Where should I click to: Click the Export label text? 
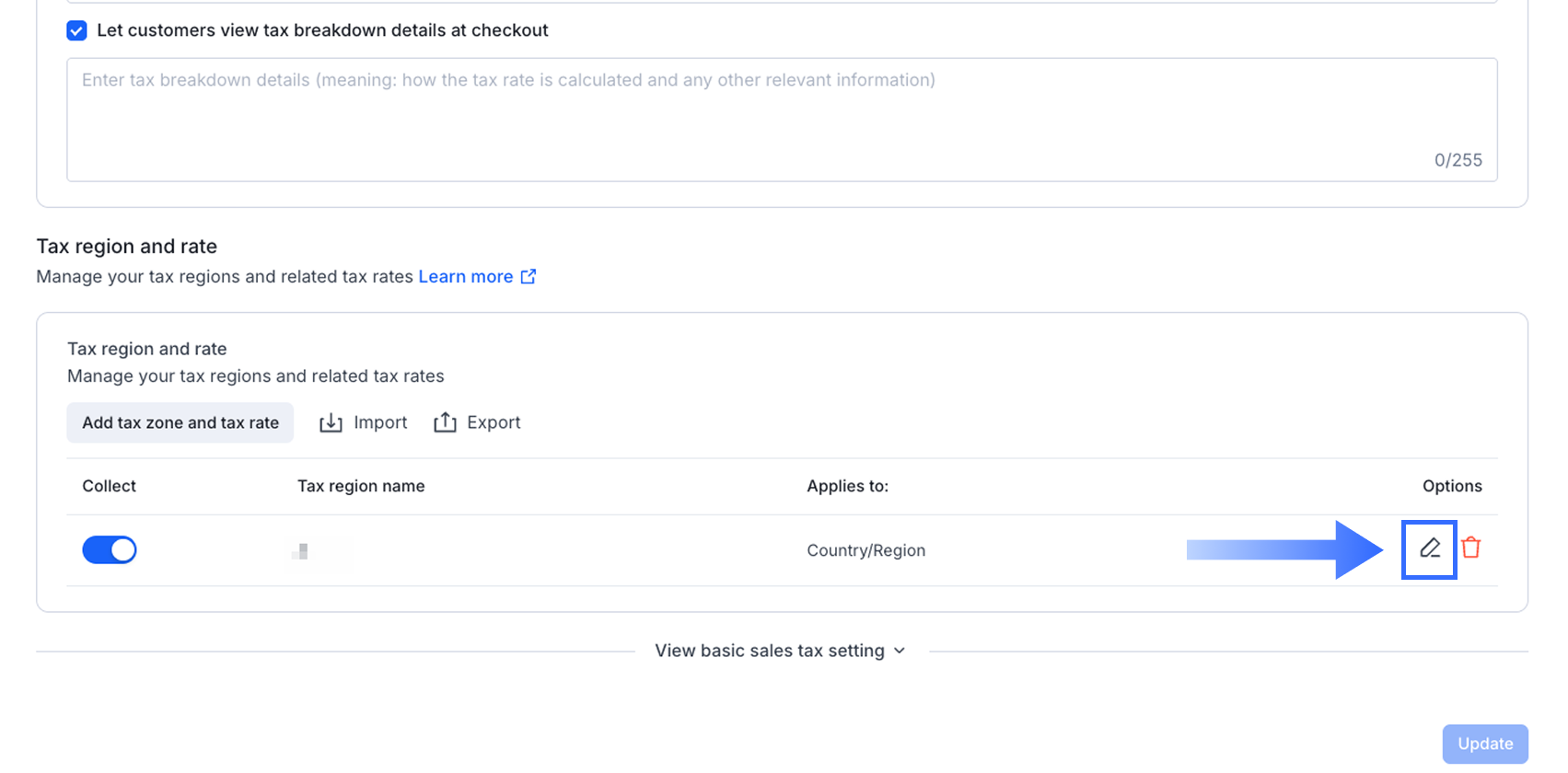tap(494, 422)
